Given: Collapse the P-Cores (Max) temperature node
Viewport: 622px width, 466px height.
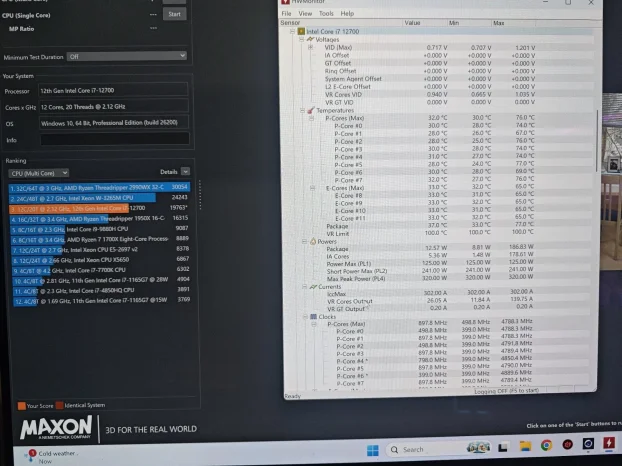Looking at the screenshot, I should coord(311,118).
